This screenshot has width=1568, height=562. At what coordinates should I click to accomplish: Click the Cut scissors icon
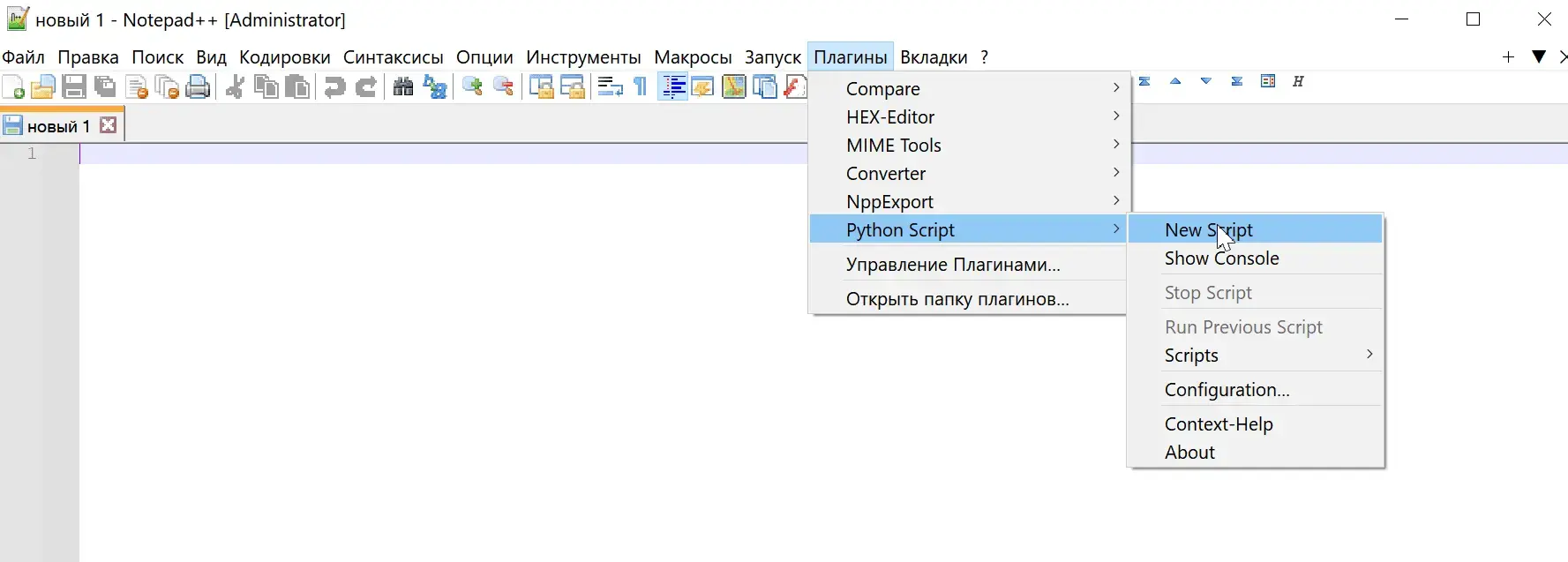[235, 86]
